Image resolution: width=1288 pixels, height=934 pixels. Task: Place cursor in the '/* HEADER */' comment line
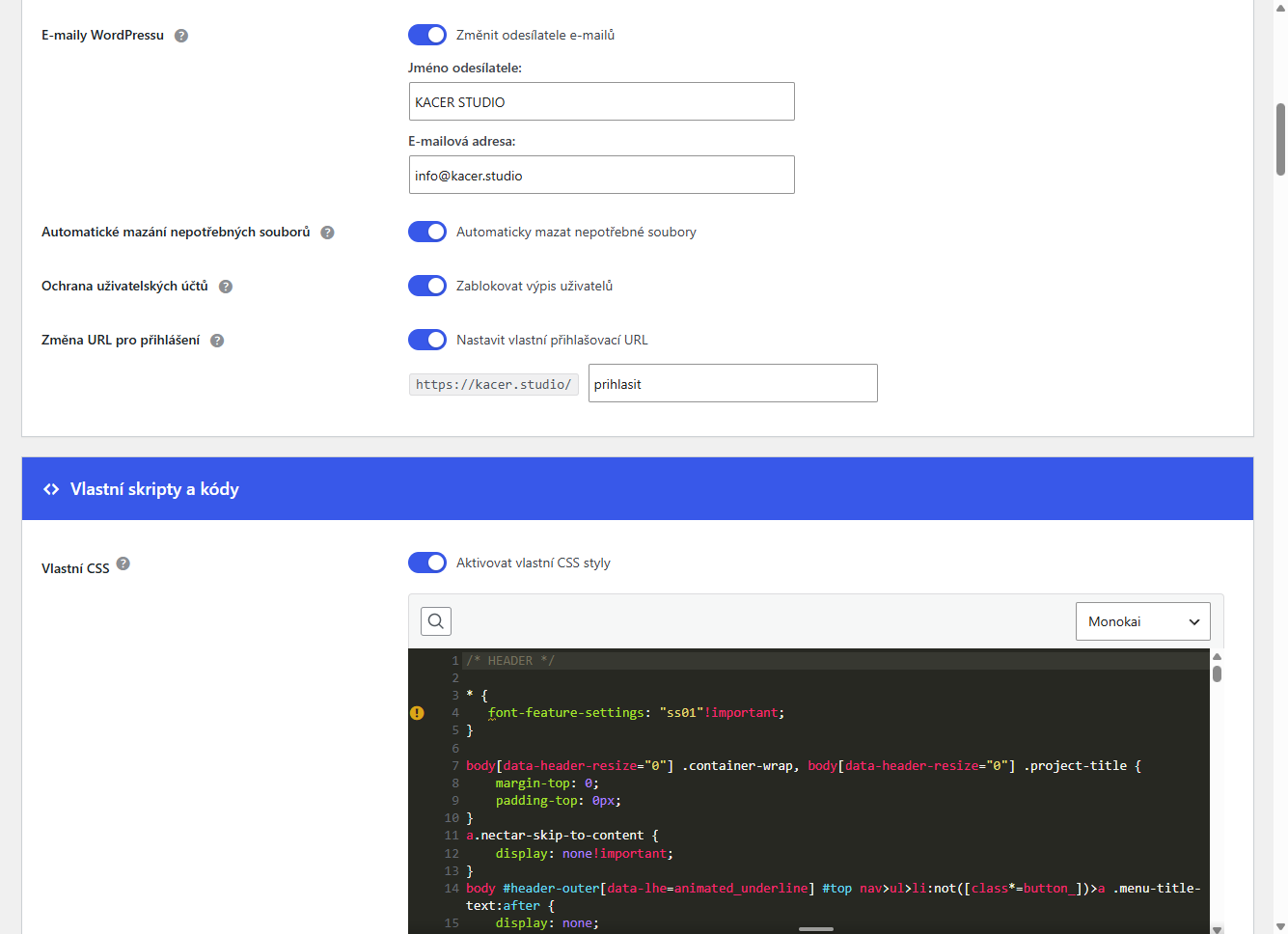(510, 661)
